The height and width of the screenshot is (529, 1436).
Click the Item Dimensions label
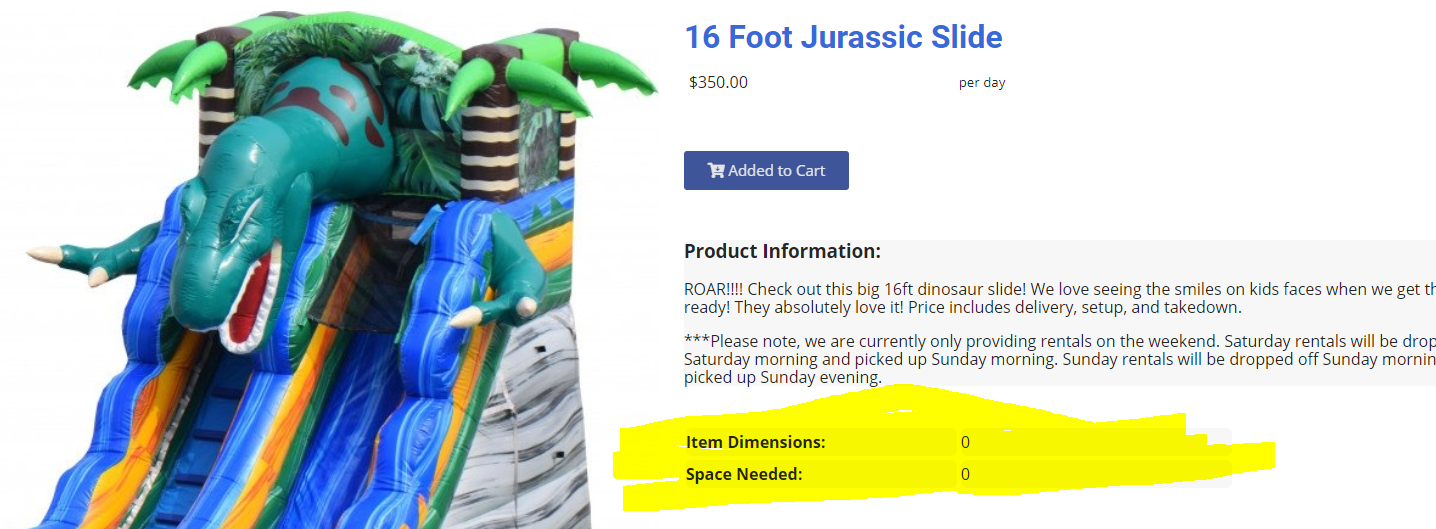click(756, 442)
